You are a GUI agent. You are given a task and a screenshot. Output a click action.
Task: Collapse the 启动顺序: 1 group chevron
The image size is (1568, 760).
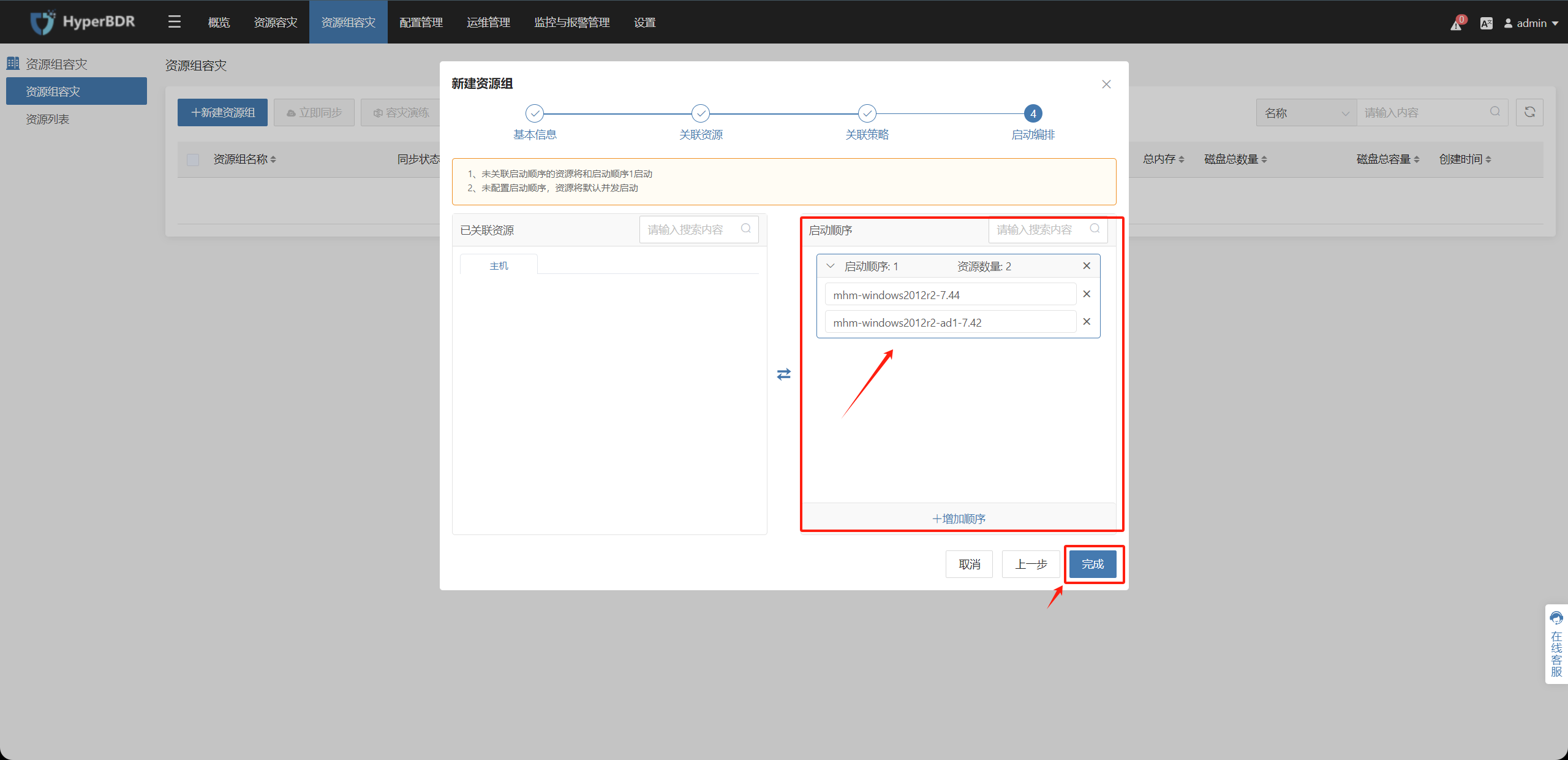tap(831, 266)
